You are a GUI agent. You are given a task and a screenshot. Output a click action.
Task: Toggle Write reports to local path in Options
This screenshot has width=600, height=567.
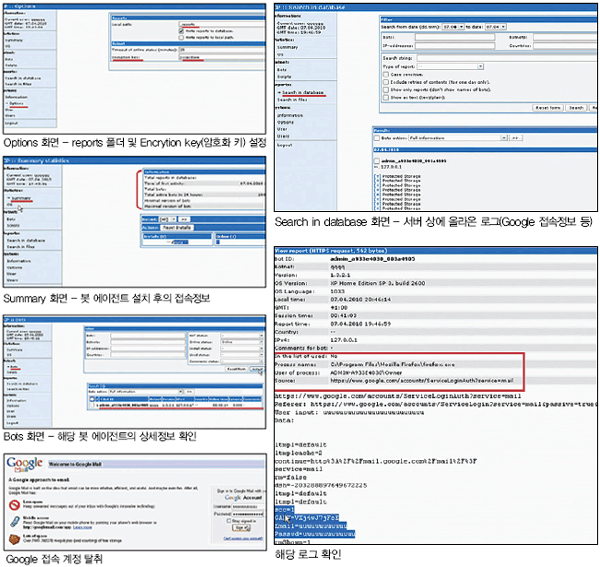(181, 37)
